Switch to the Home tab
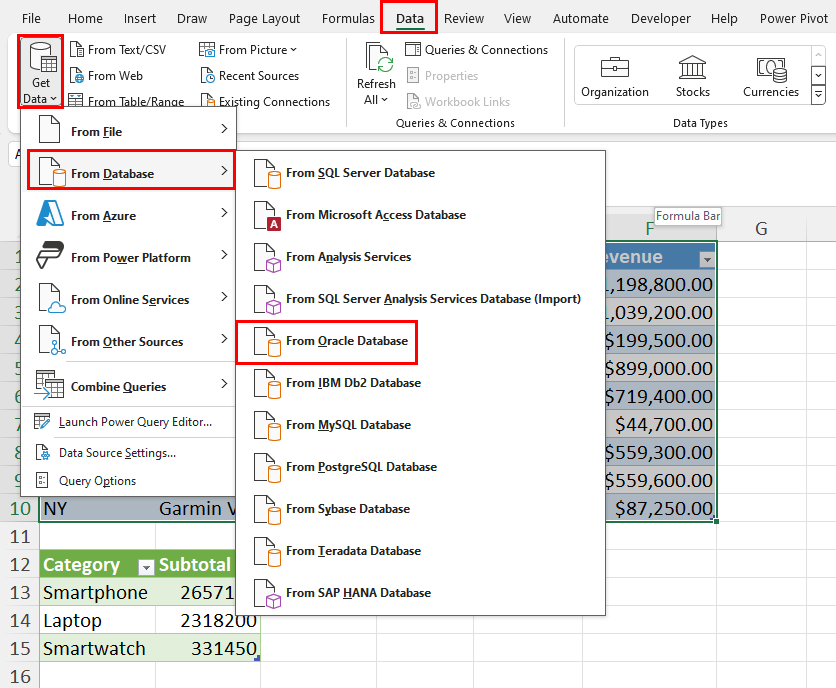 click(85, 19)
